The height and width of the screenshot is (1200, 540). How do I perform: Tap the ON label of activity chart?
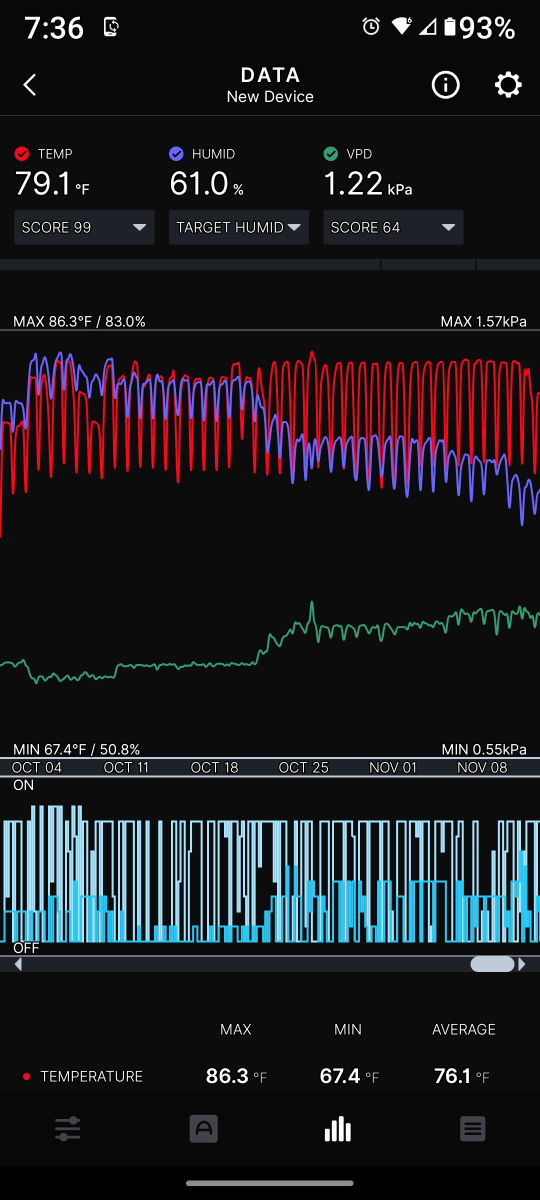pyautogui.click(x=23, y=786)
